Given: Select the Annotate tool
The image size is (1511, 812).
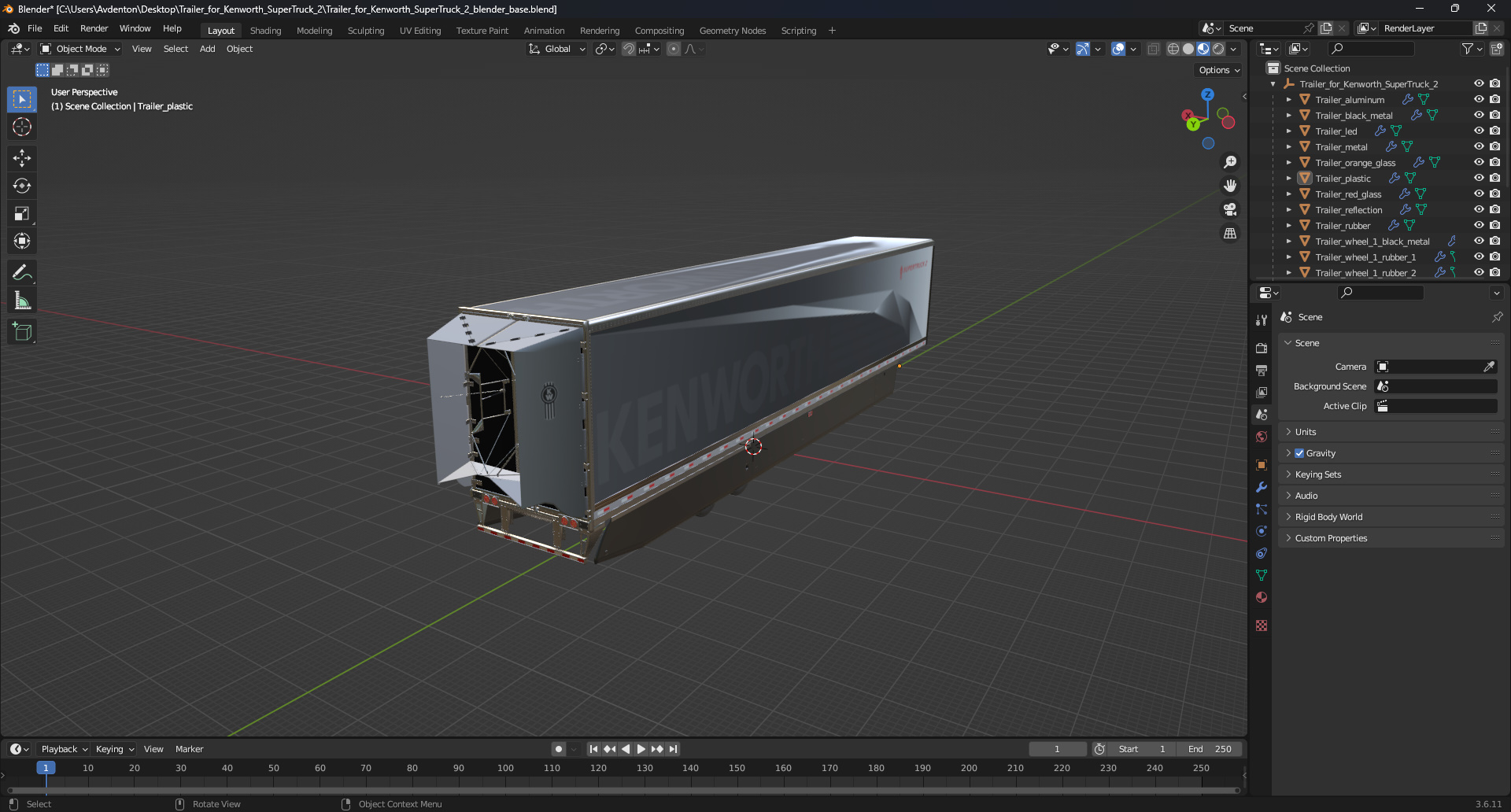Looking at the screenshot, I should pos(22,273).
